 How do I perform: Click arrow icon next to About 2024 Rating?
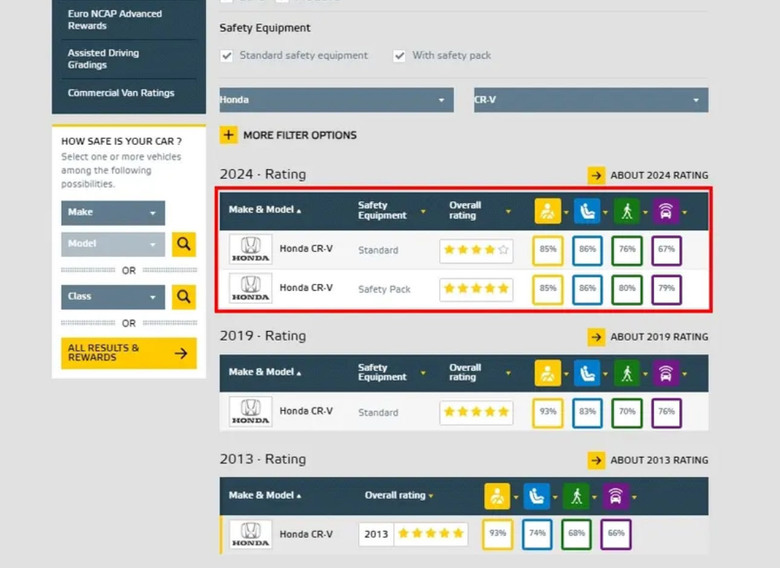point(596,175)
